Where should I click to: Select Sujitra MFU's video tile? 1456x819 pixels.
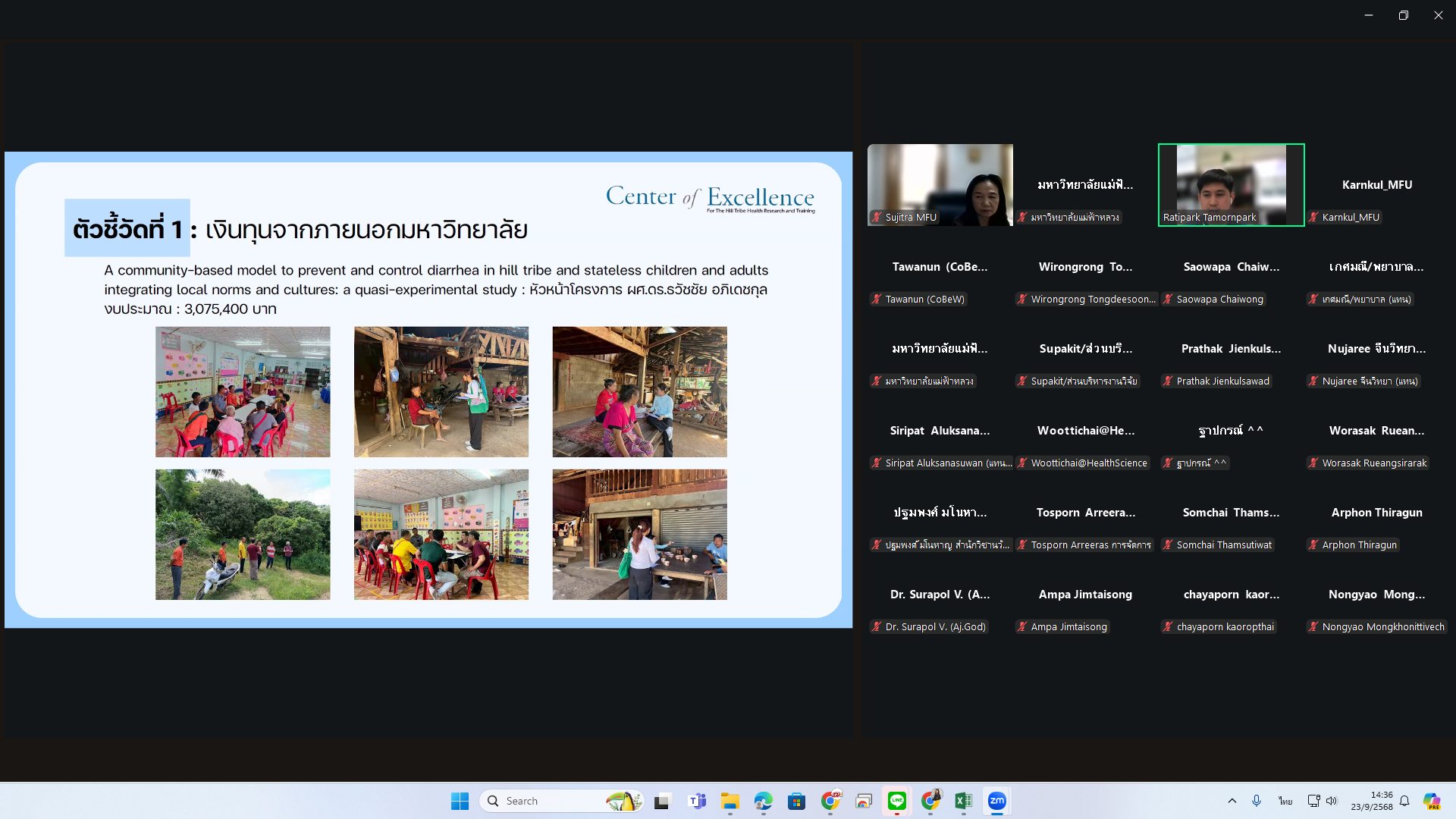point(940,184)
